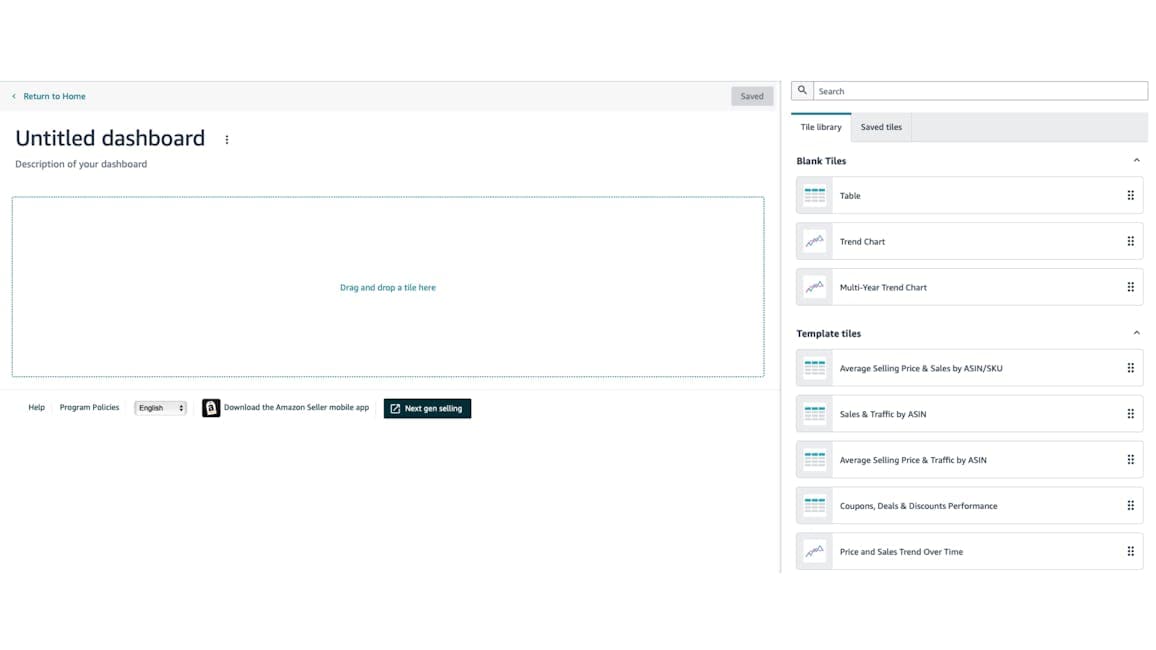The height and width of the screenshot is (650, 1156).
Task: Select Average Selling Price & Traffic by ASIN label
Action: point(913,460)
